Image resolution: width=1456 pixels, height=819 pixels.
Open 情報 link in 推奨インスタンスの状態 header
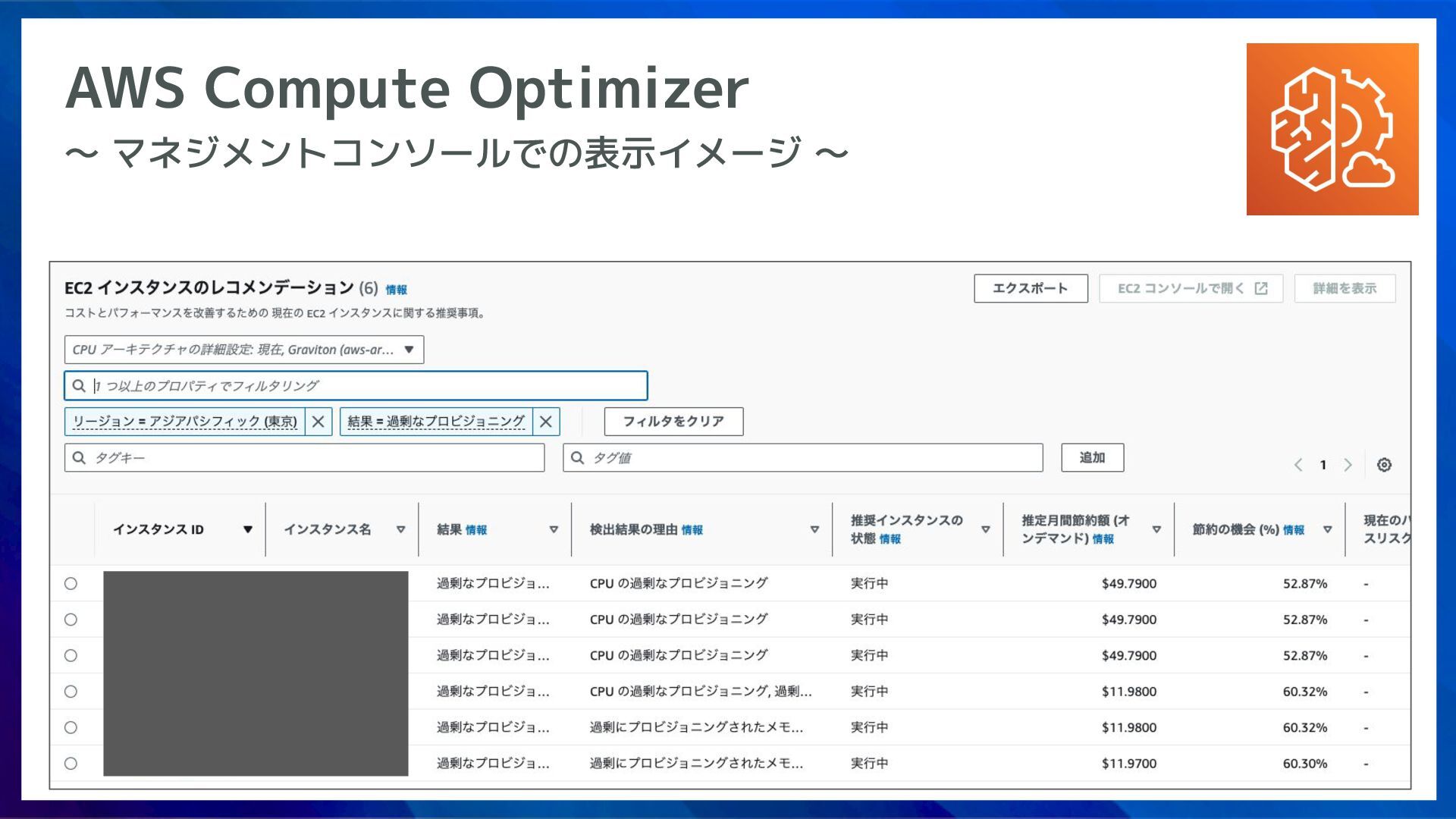click(x=890, y=539)
